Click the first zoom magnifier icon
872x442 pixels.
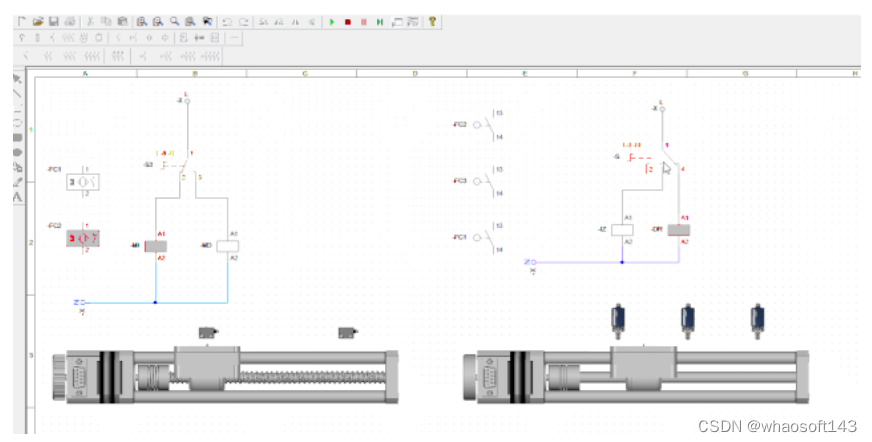click(x=142, y=22)
